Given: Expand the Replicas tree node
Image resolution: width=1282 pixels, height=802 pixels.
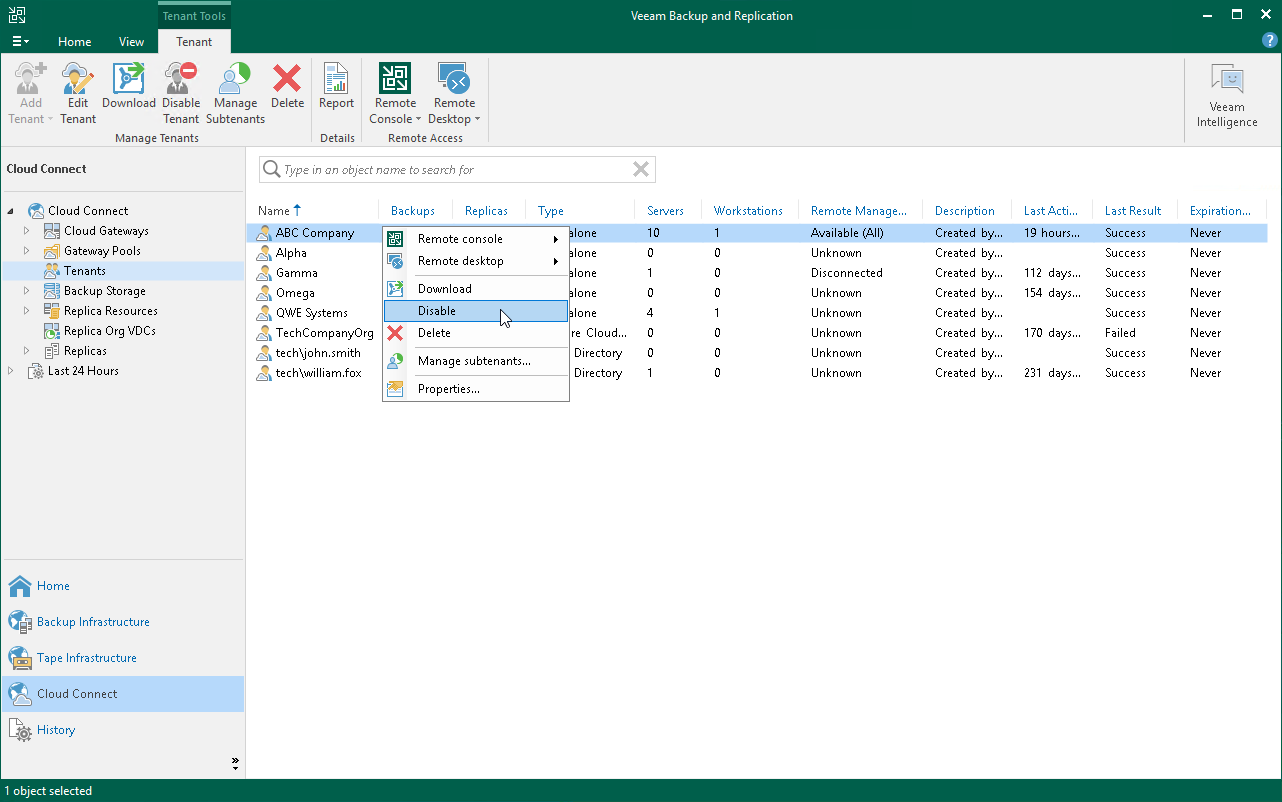Looking at the screenshot, I should click(28, 351).
